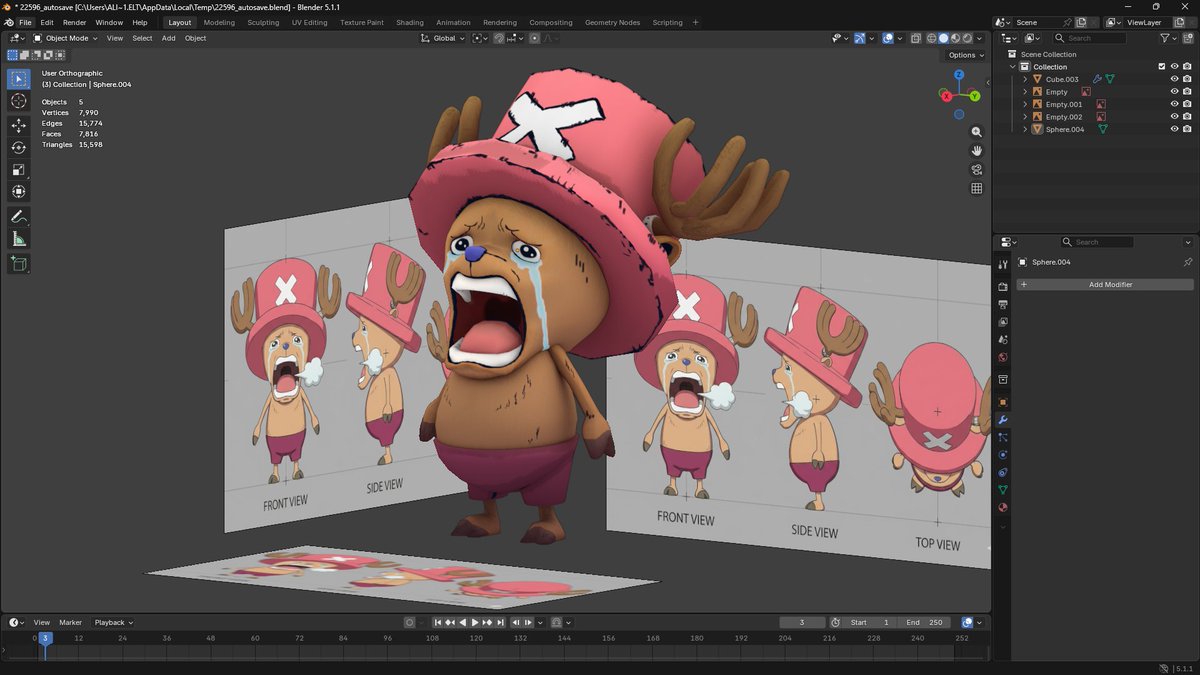Disable rendering for Empty.002
Image resolution: width=1200 pixels, height=675 pixels.
(x=1187, y=117)
